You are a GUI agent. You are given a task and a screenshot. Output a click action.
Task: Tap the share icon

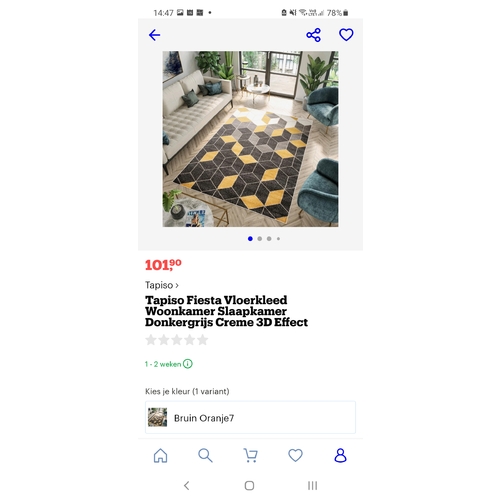(x=313, y=35)
